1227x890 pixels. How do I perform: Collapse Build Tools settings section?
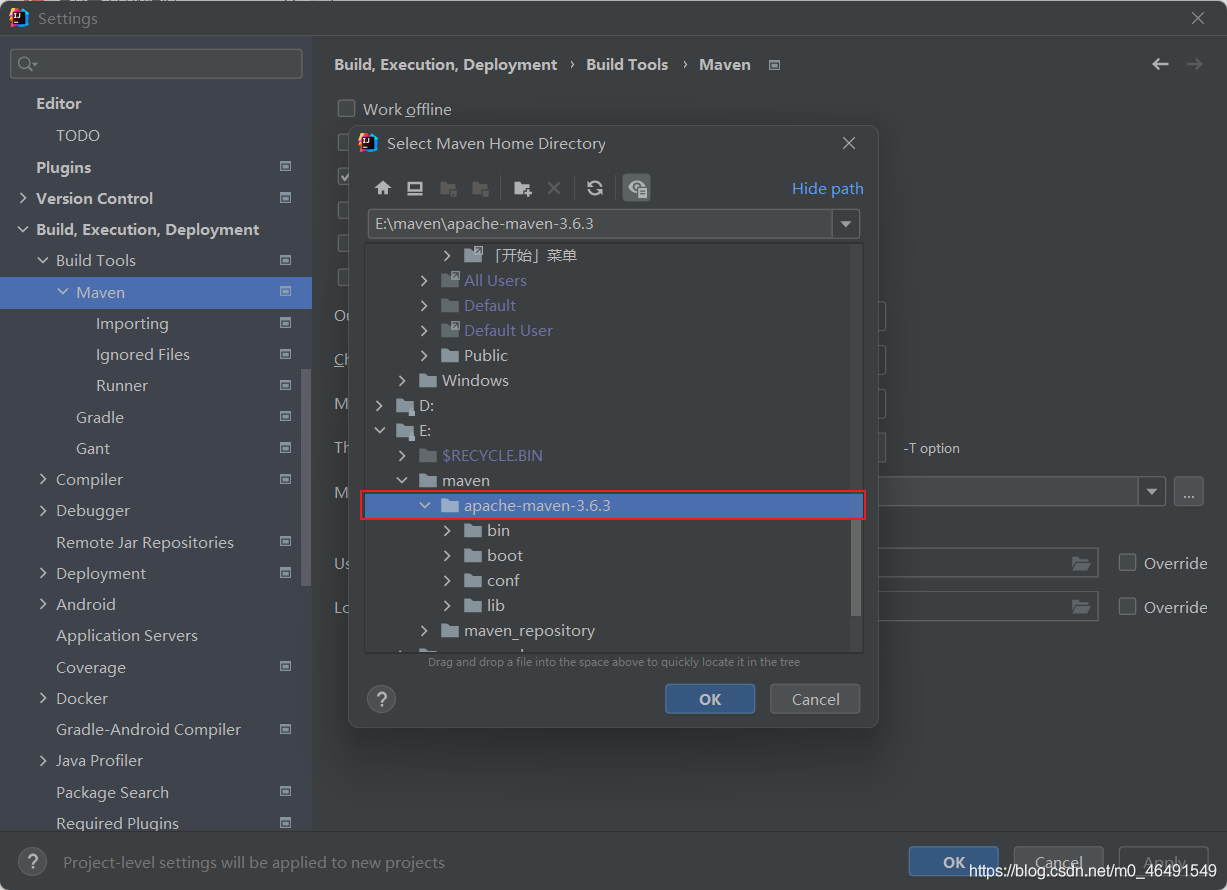coord(43,260)
